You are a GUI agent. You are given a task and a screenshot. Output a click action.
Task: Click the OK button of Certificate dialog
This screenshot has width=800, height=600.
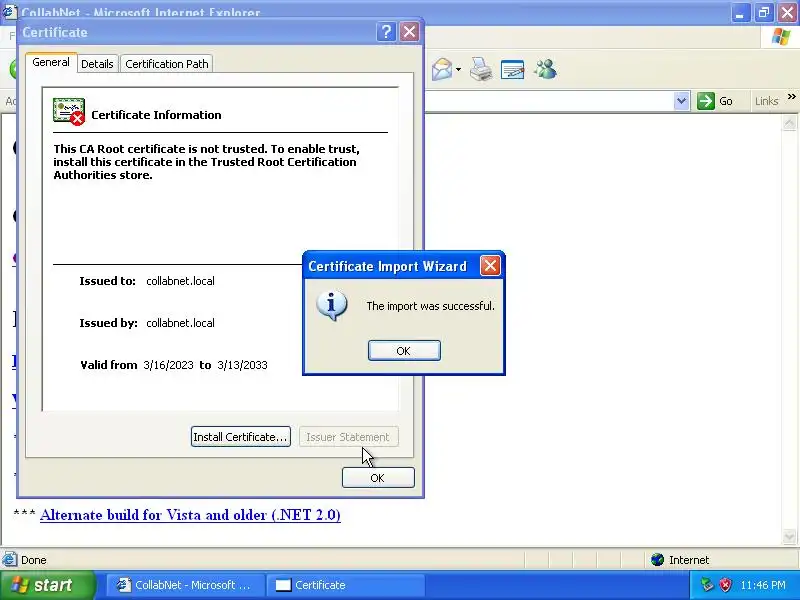(x=378, y=478)
